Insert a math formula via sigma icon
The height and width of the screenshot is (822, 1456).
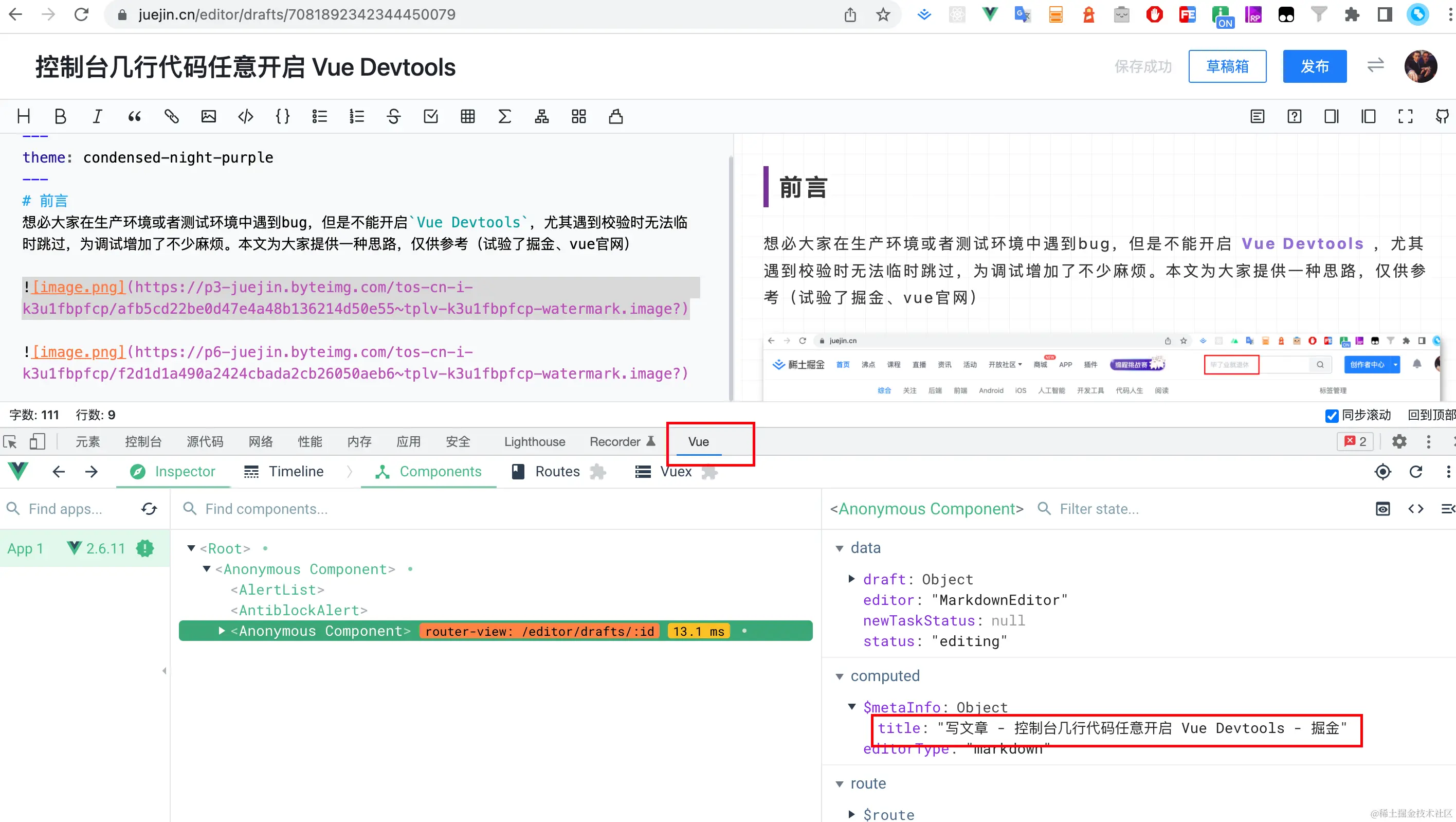(505, 116)
